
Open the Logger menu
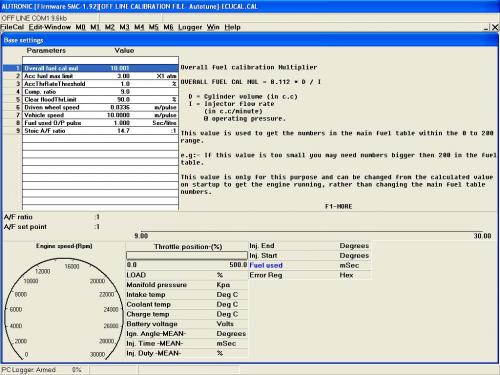[190, 27]
